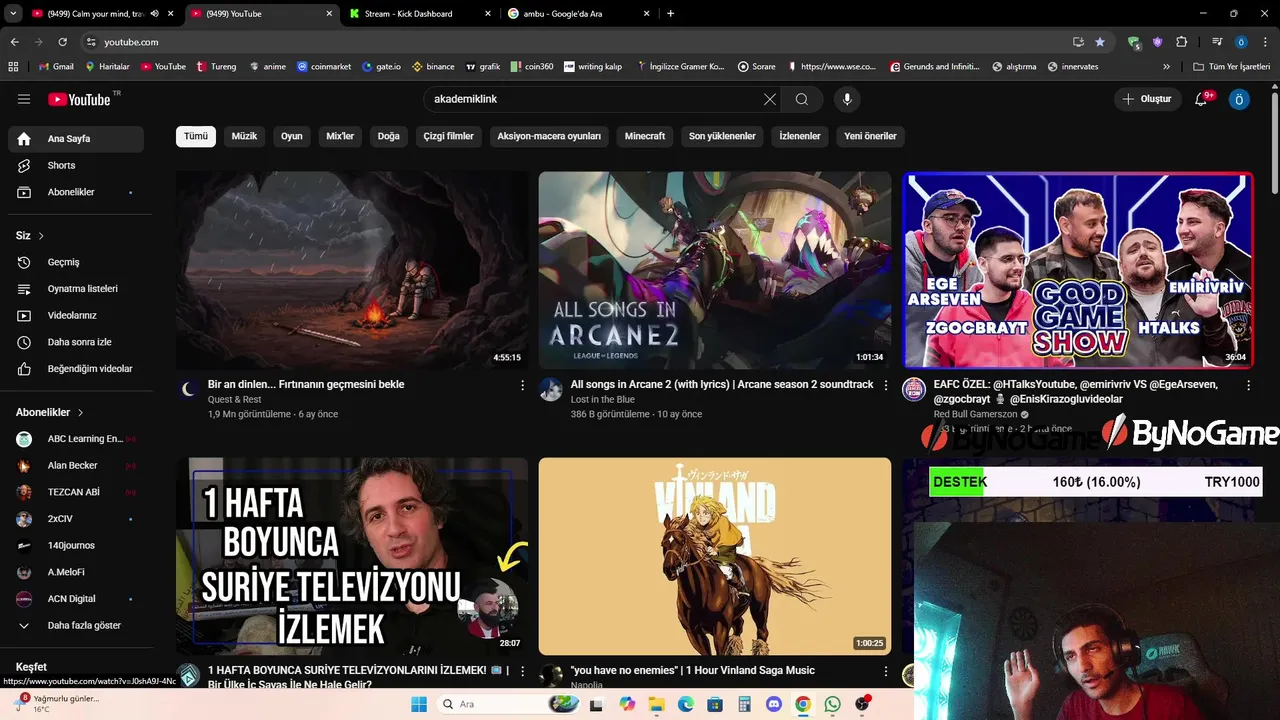Viewport: 1280px width, 720px height.
Task: Select the Çizgi filmler chip
Action: (448, 136)
